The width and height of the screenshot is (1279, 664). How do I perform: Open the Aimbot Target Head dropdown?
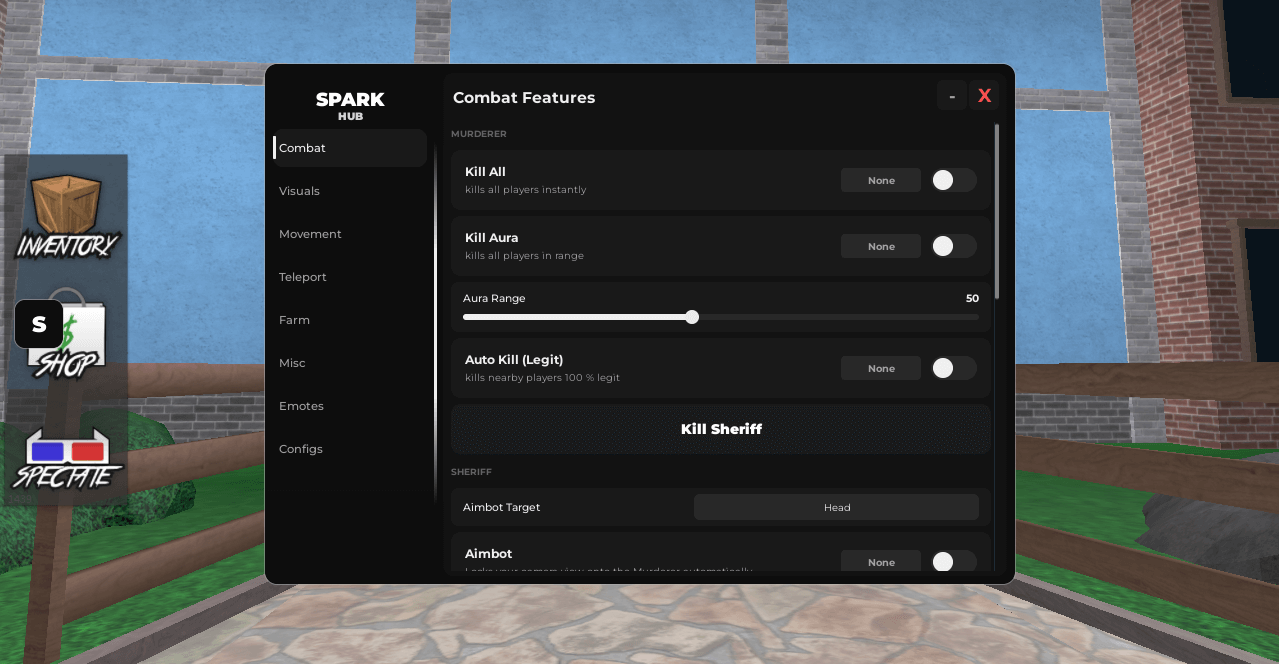tap(836, 507)
